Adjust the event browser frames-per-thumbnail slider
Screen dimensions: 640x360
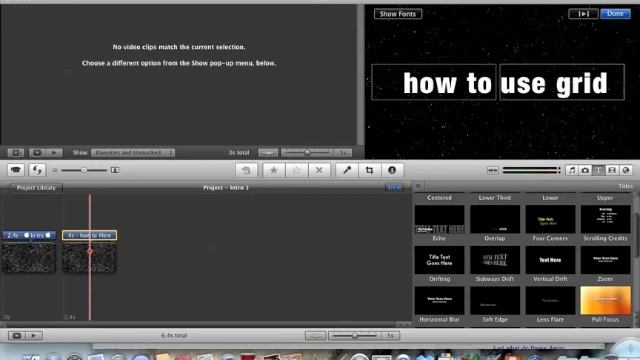pyautogui.click(x=307, y=153)
